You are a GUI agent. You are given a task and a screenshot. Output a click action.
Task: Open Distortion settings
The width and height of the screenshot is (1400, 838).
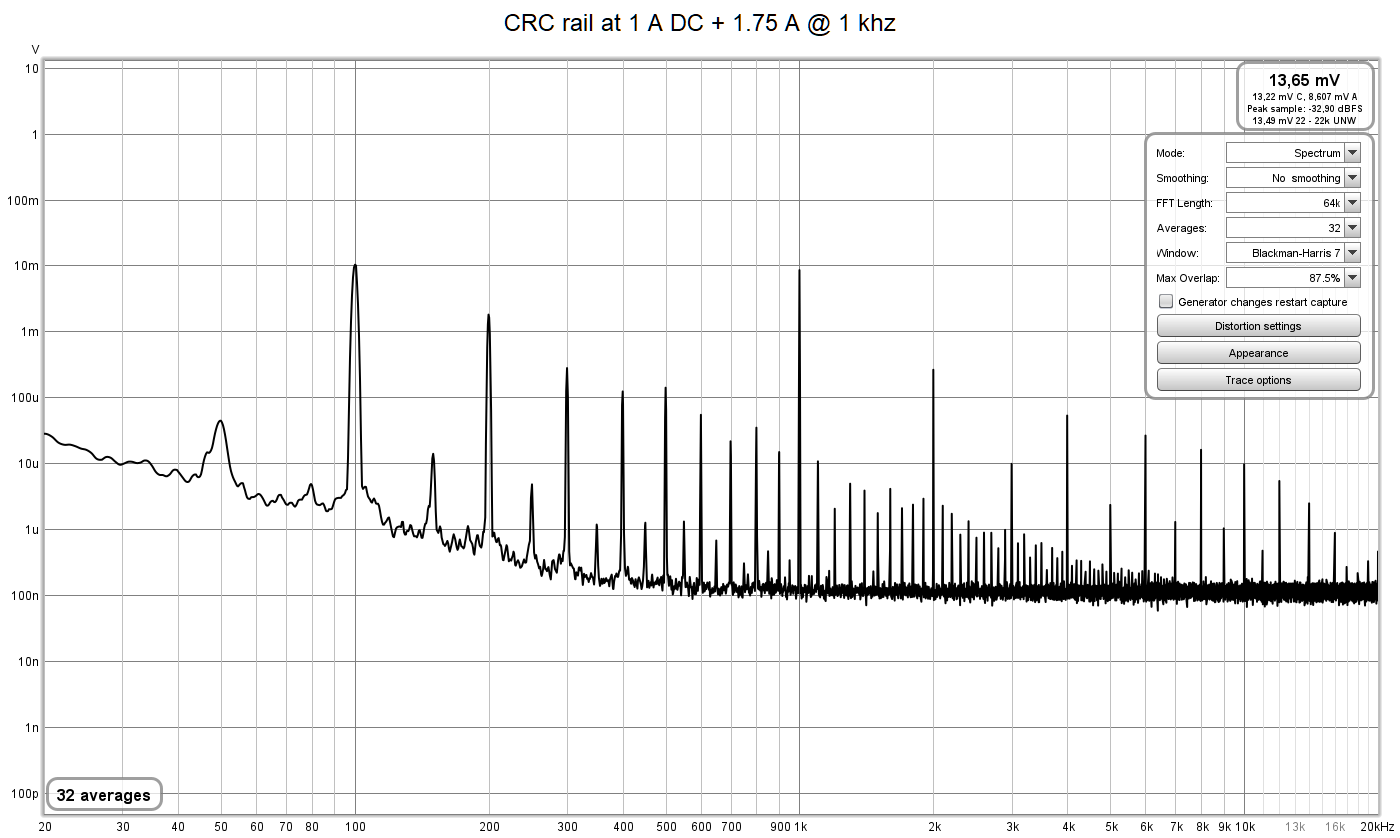(x=1258, y=326)
